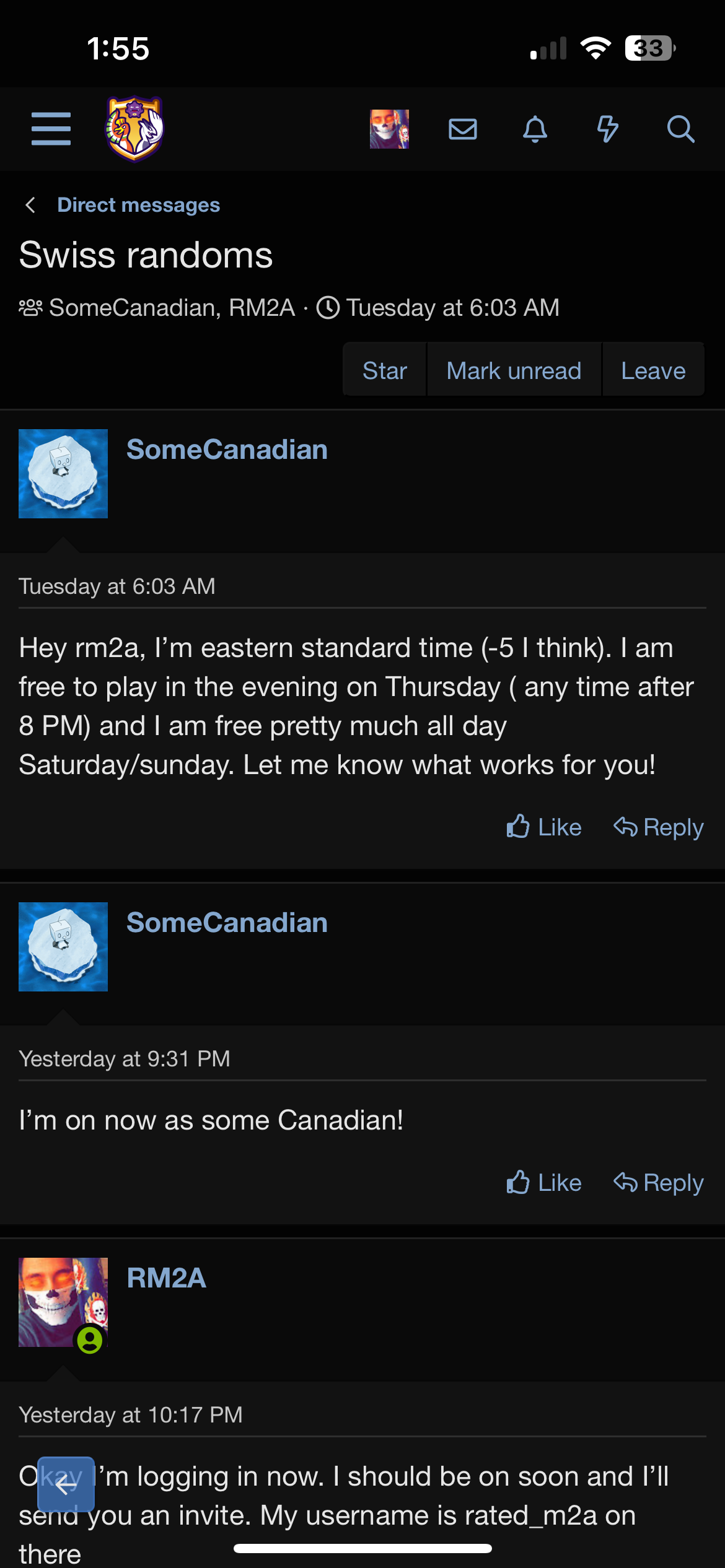Open the bell alerts icon
Image resolution: width=725 pixels, height=1568 pixels.
click(x=535, y=129)
